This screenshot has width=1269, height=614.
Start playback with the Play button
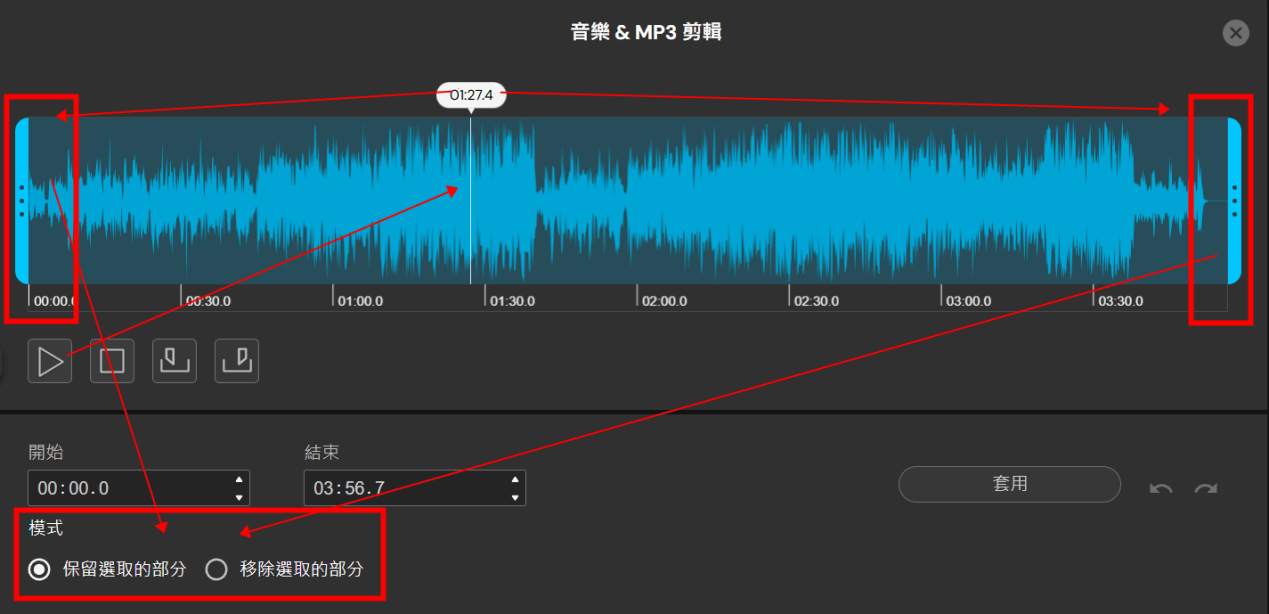tap(50, 361)
